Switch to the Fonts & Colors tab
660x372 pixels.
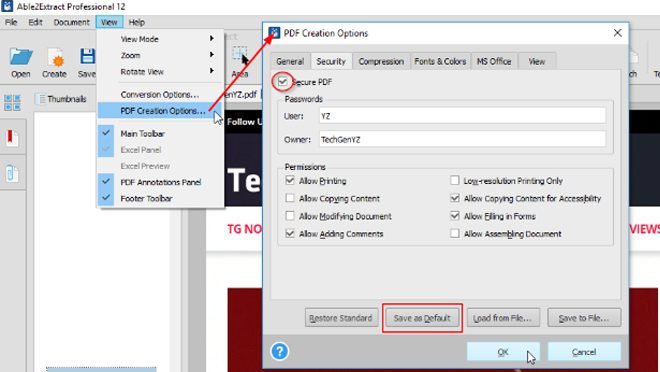(440, 61)
